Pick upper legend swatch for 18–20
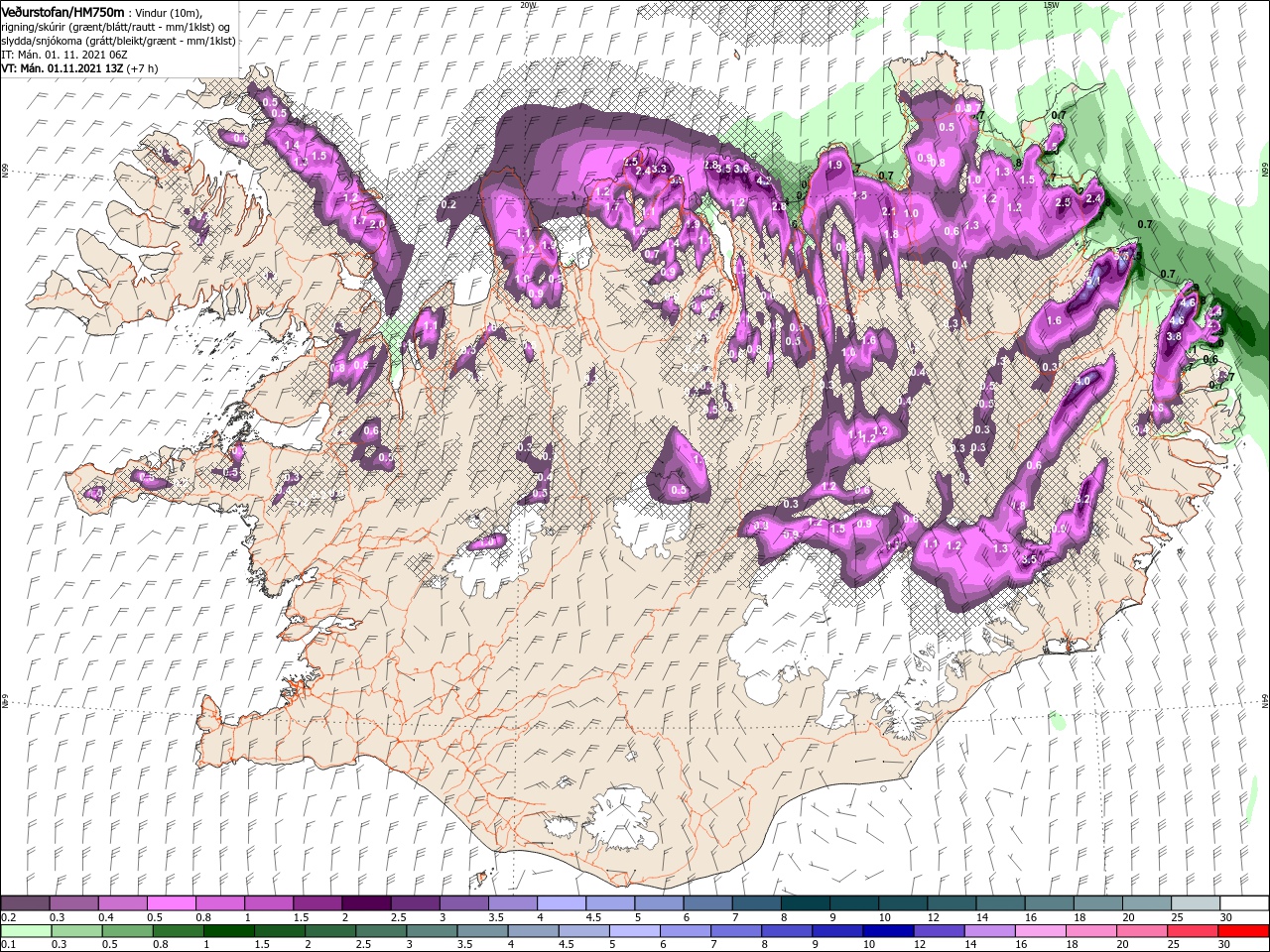 1098,903
